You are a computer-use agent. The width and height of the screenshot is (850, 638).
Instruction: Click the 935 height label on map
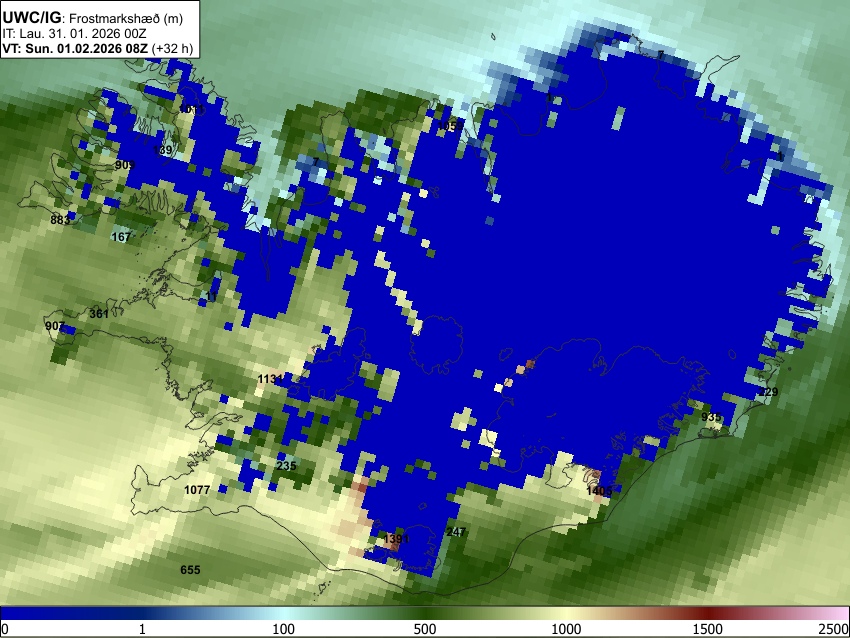711,417
